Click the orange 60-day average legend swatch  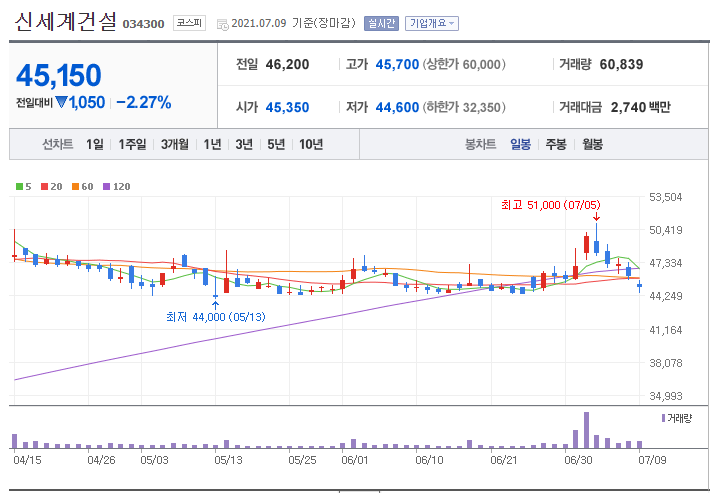tap(75, 187)
